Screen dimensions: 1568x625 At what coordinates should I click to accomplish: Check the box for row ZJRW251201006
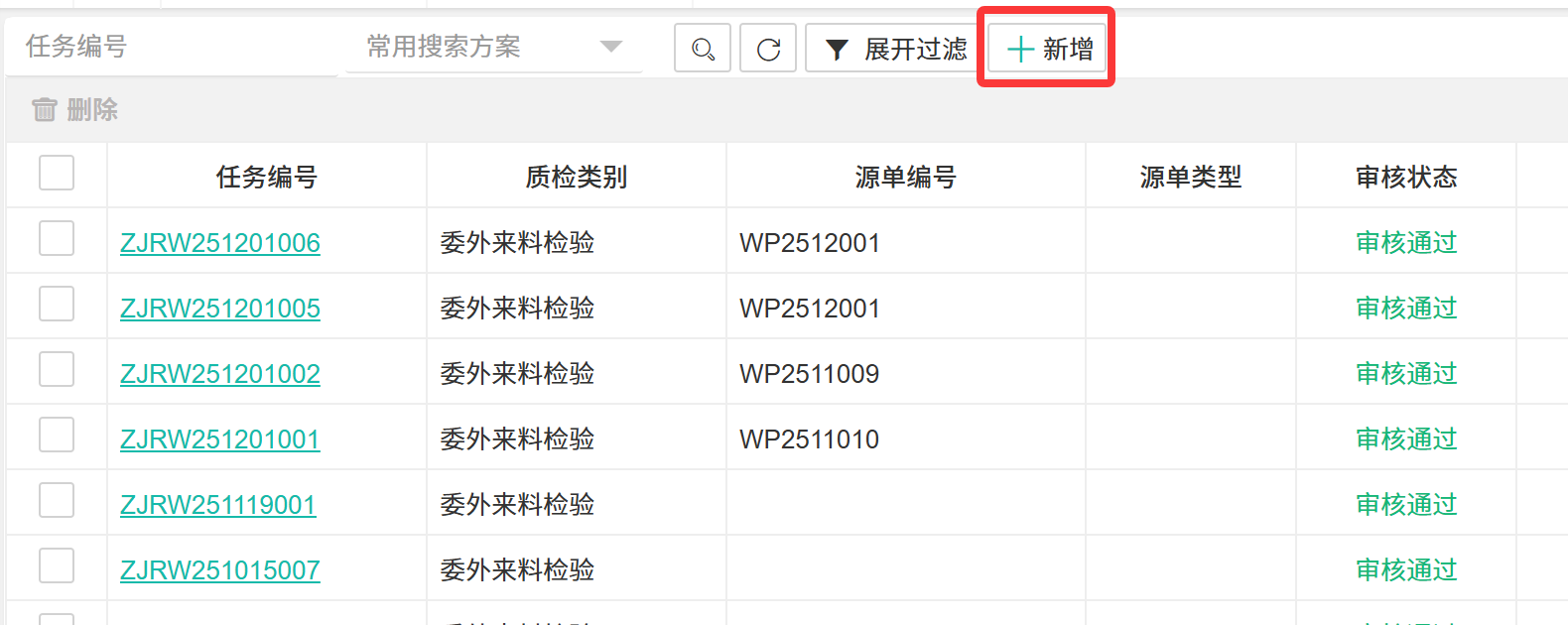[x=57, y=238]
